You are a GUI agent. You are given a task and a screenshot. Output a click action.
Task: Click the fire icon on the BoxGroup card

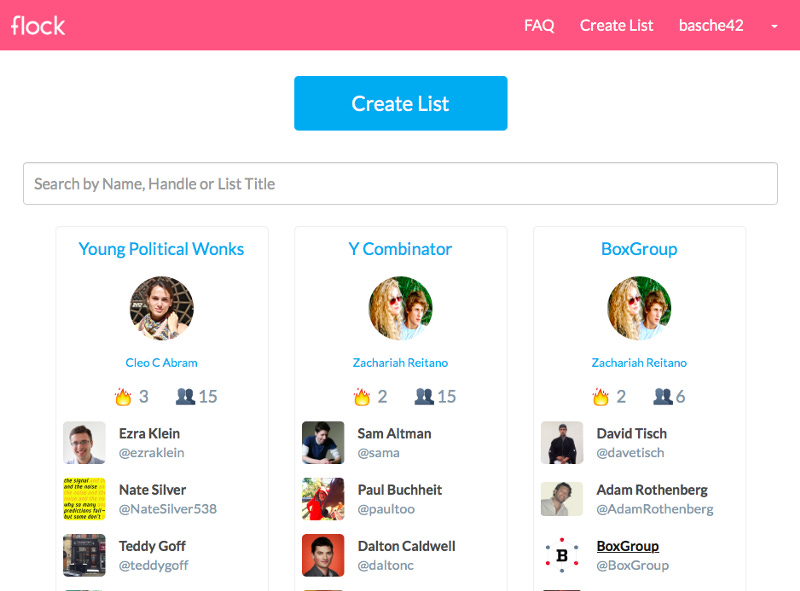click(601, 397)
